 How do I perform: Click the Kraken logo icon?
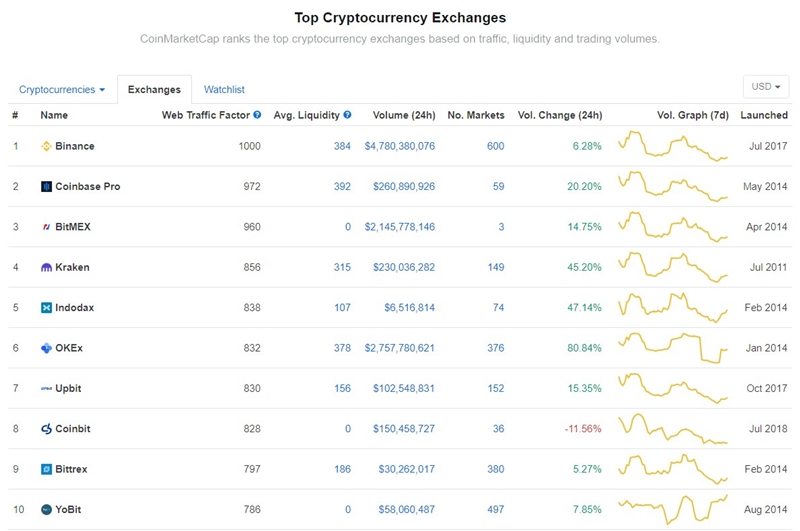coord(46,268)
